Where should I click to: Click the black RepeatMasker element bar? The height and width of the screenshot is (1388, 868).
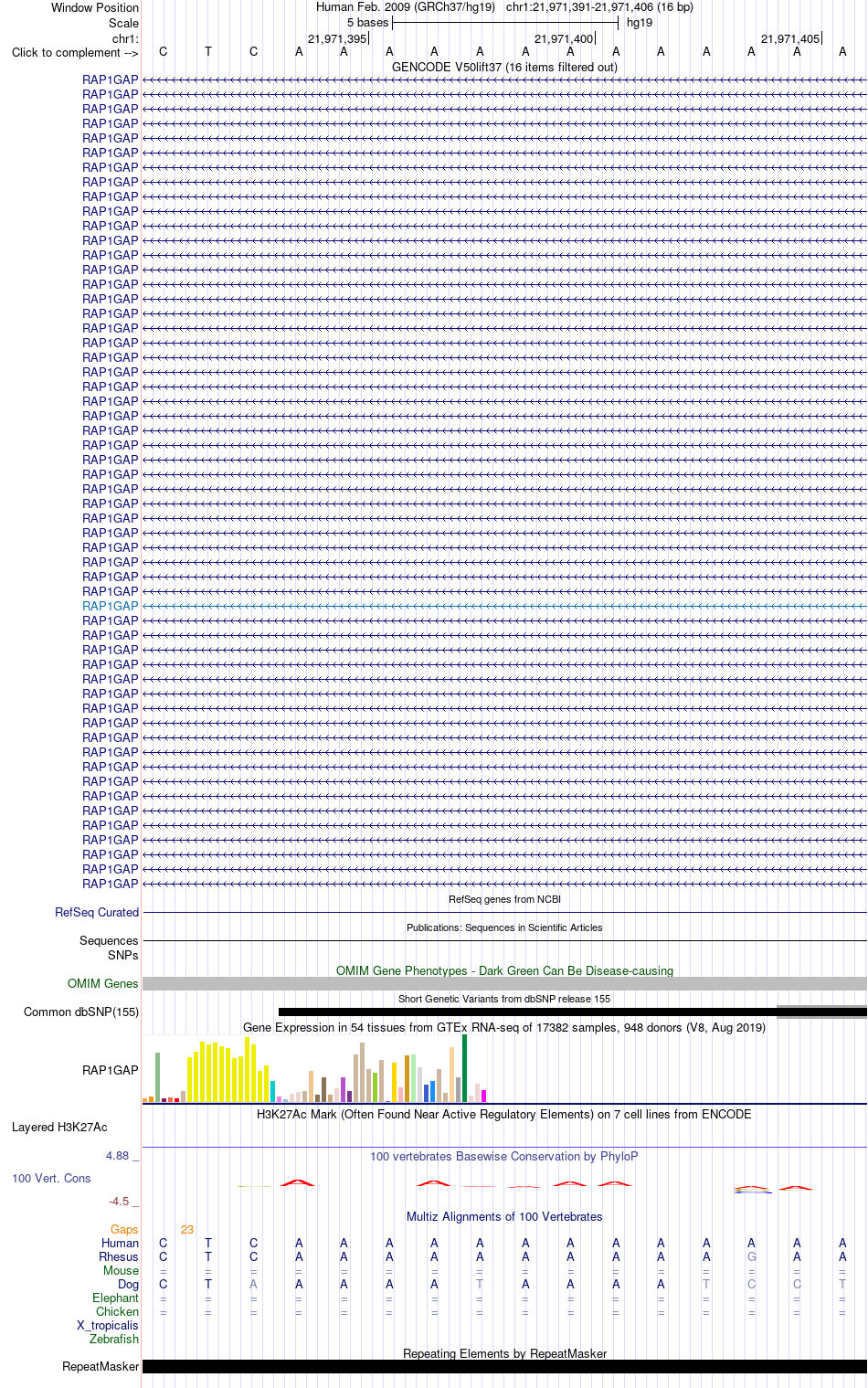coord(504,1366)
